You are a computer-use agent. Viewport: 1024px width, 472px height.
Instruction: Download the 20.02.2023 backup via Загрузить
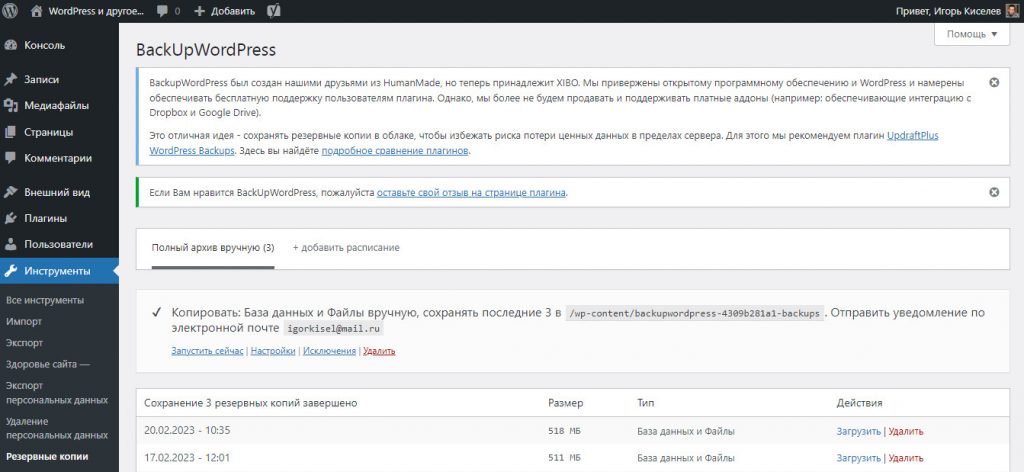coord(859,431)
